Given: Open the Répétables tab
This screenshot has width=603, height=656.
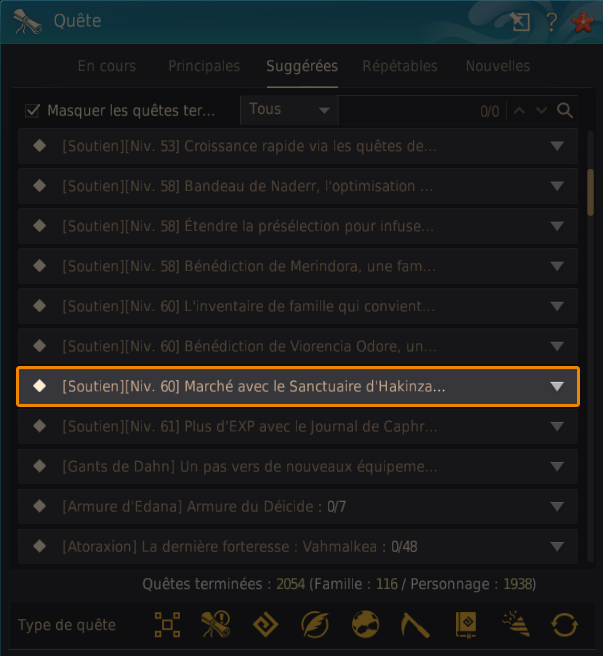Looking at the screenshot, I should point(400,66).
